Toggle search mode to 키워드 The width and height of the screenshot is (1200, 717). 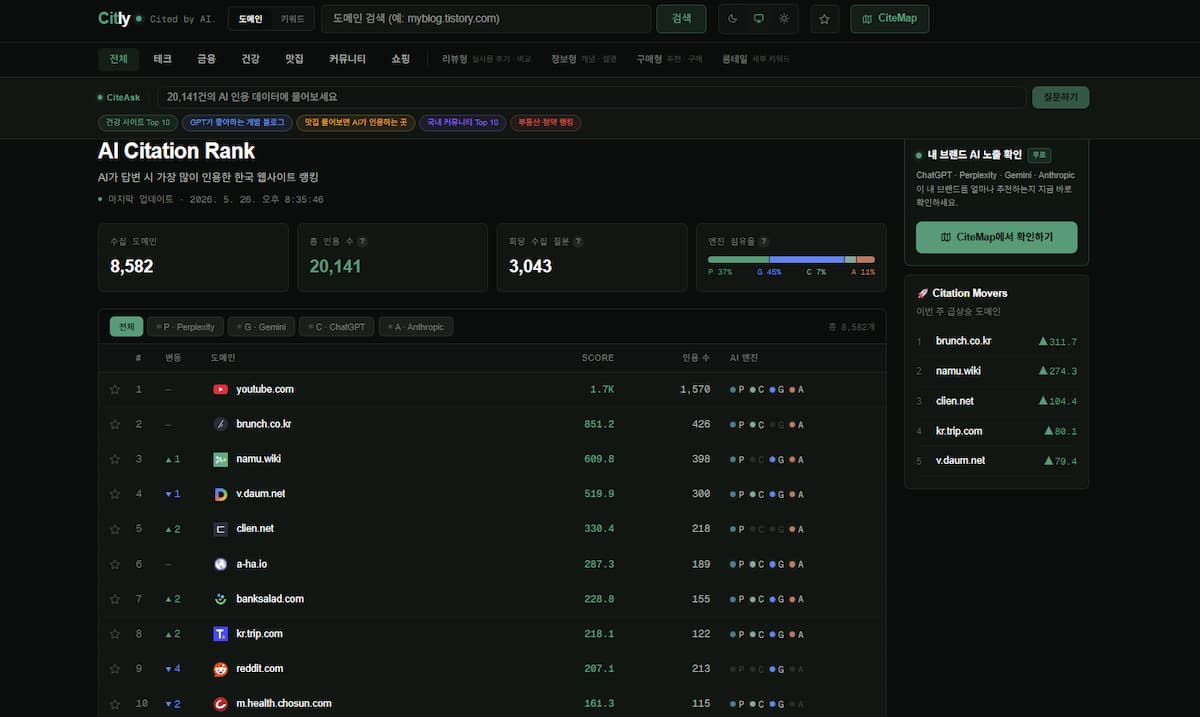293,19
